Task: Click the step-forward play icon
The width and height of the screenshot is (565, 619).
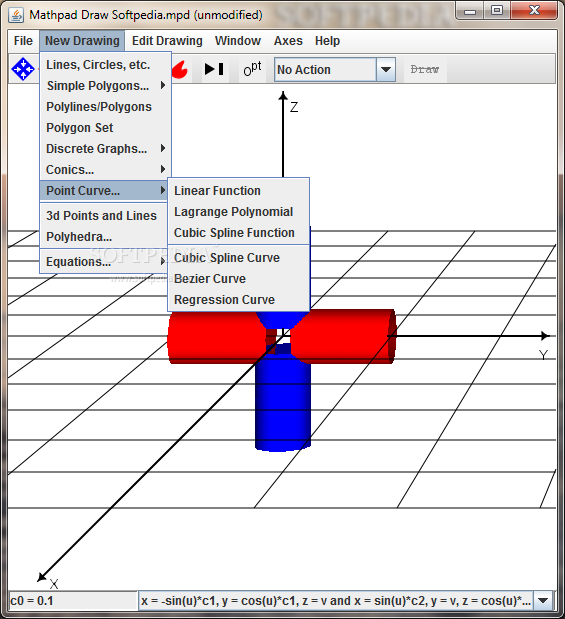Action: (214, 69)
